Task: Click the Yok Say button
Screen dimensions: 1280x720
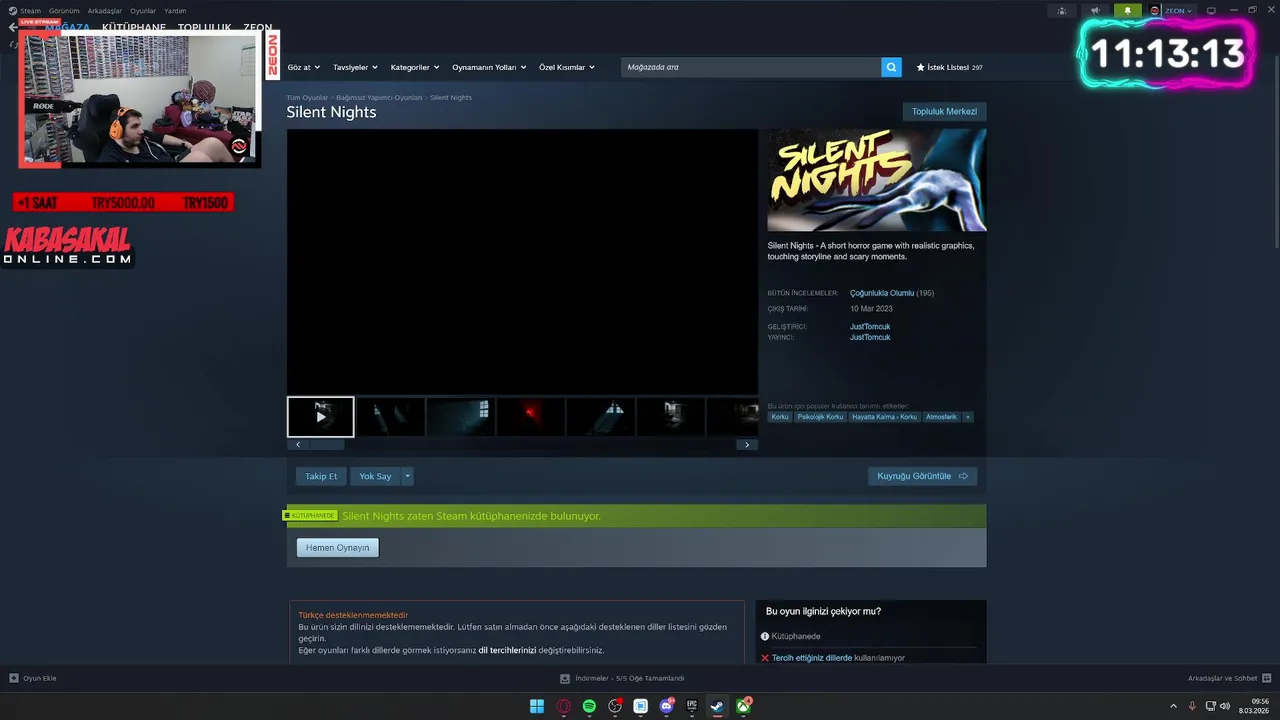Action: pyautogui.click(x=376, y=476)
